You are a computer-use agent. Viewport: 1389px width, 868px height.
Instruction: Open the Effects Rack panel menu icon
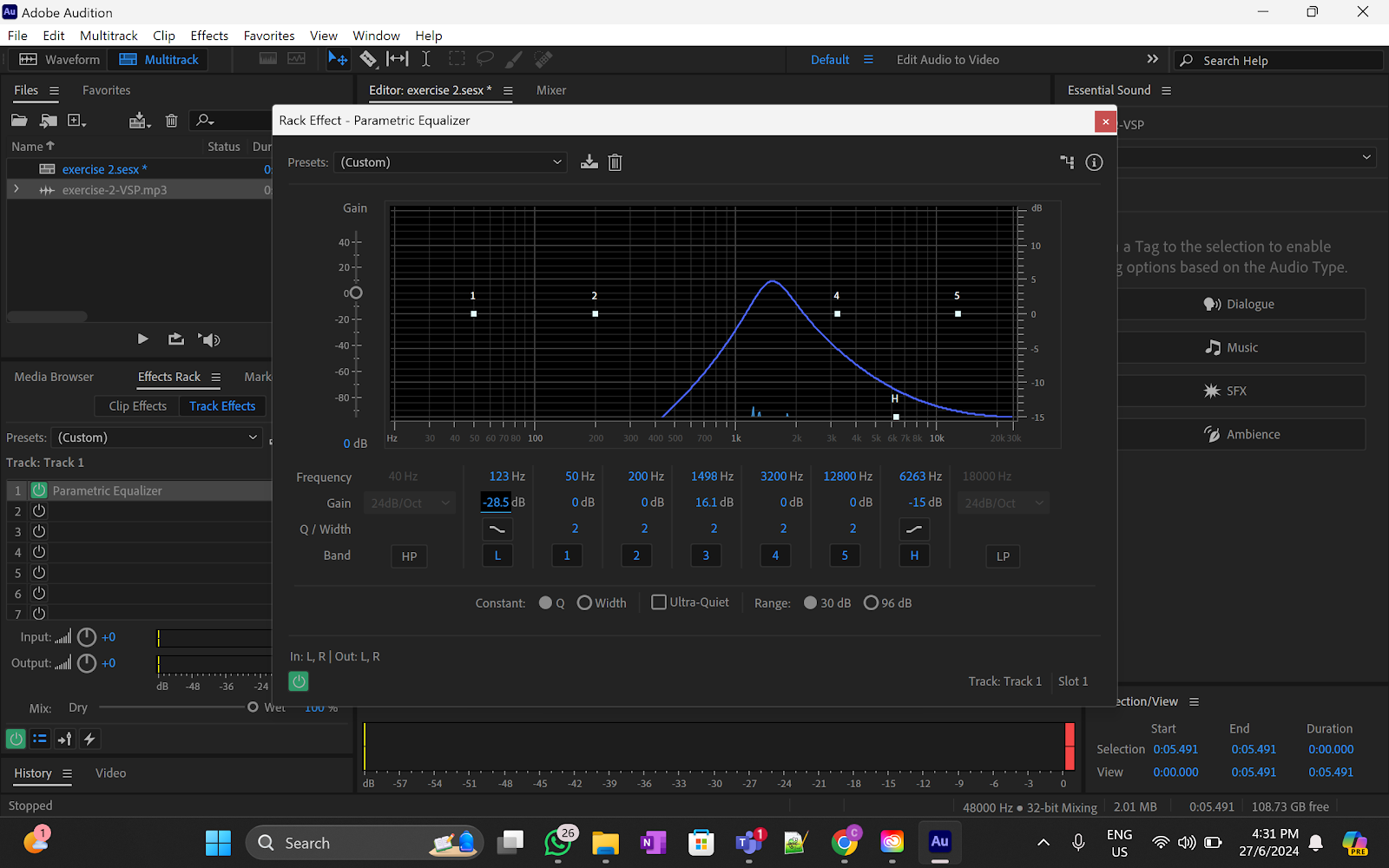[215, 377]
